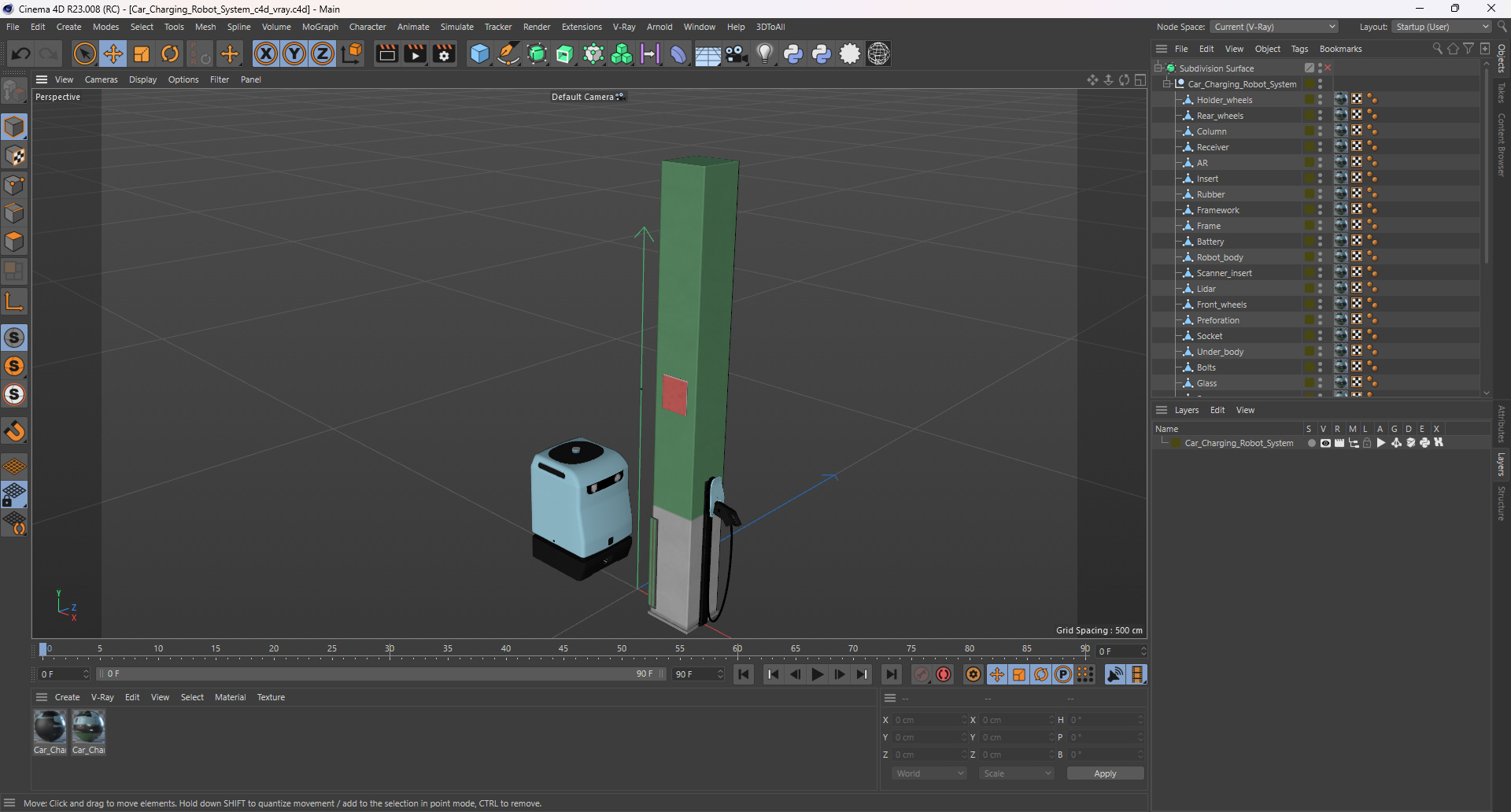Click the end frame 90 F stepper

tap(720, 674)
